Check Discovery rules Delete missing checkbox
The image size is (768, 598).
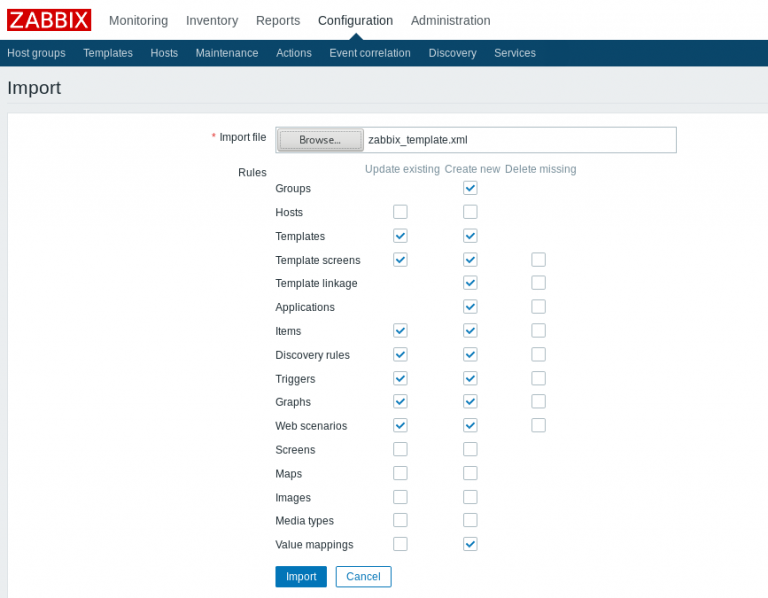click(538, 355)
